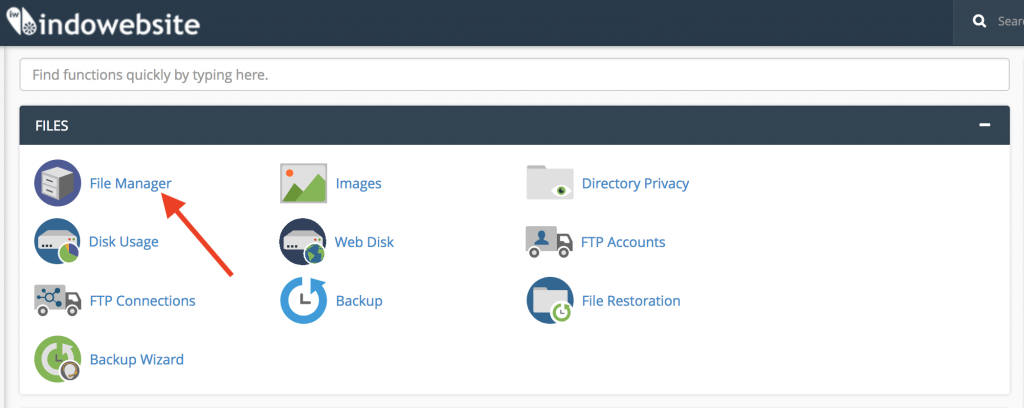Click the Backup clock icon
This screenshot has height=408, width=1024.
[303, 300]
